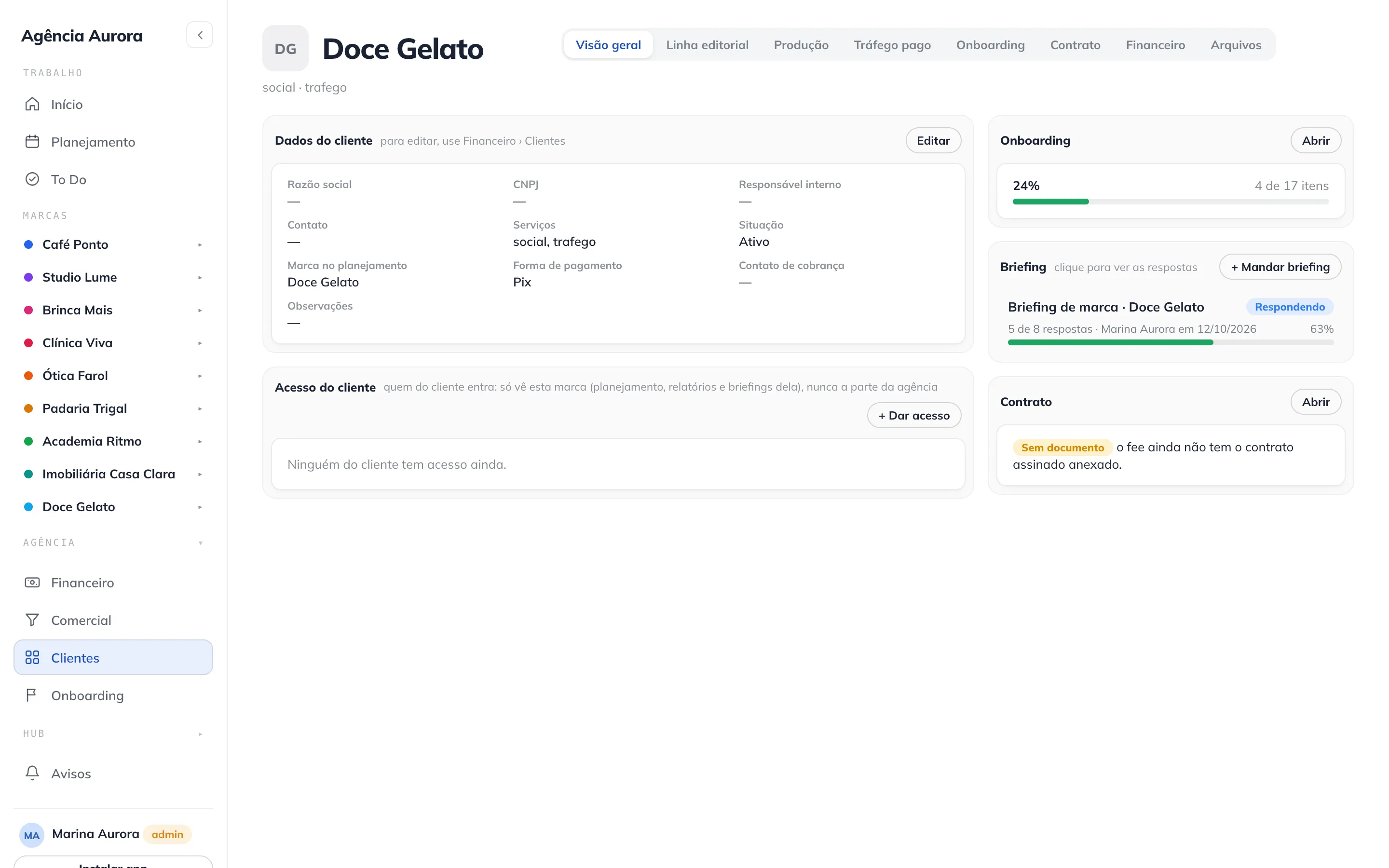Open the Onboarding tab in the header

click(x=990, y=45)
